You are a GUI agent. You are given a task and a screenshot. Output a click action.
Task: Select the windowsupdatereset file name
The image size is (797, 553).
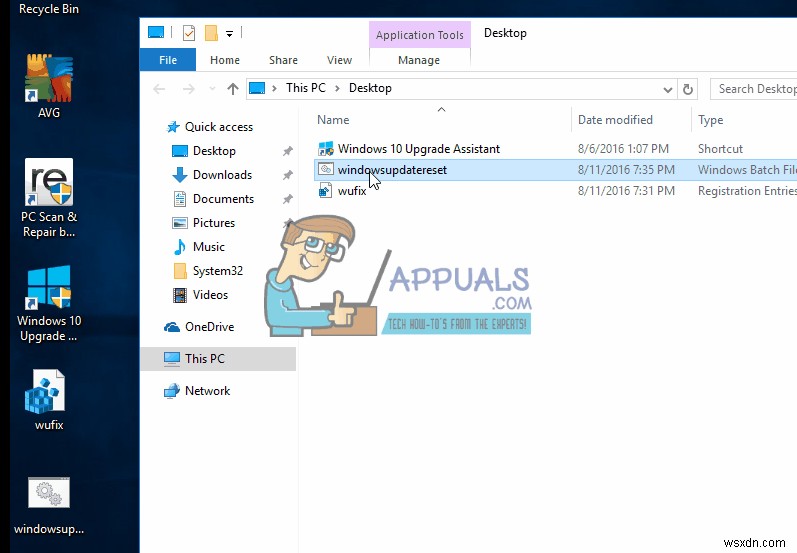click(392, 170)
